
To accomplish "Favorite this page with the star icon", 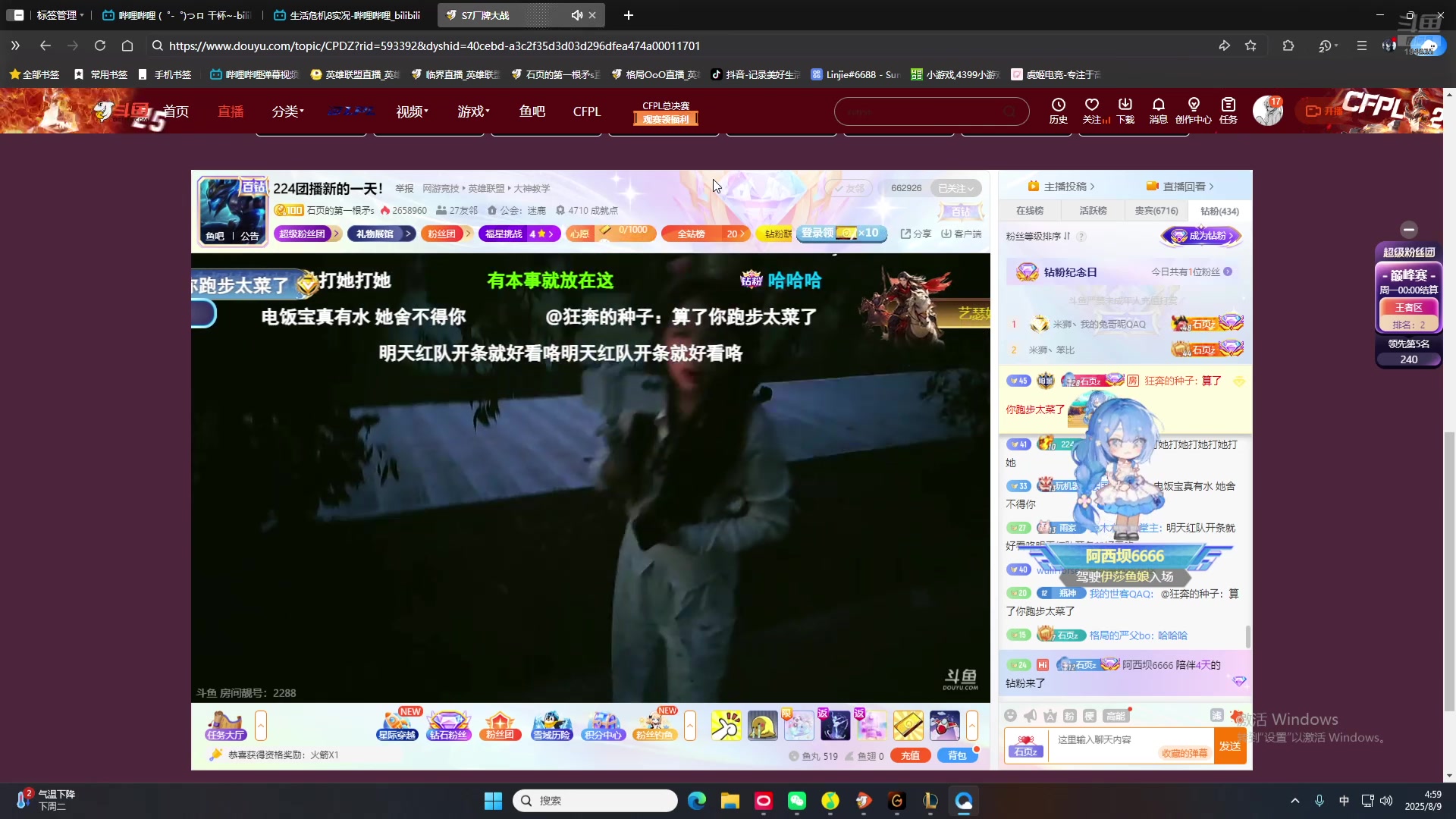I will click(x=1250, y=45).
